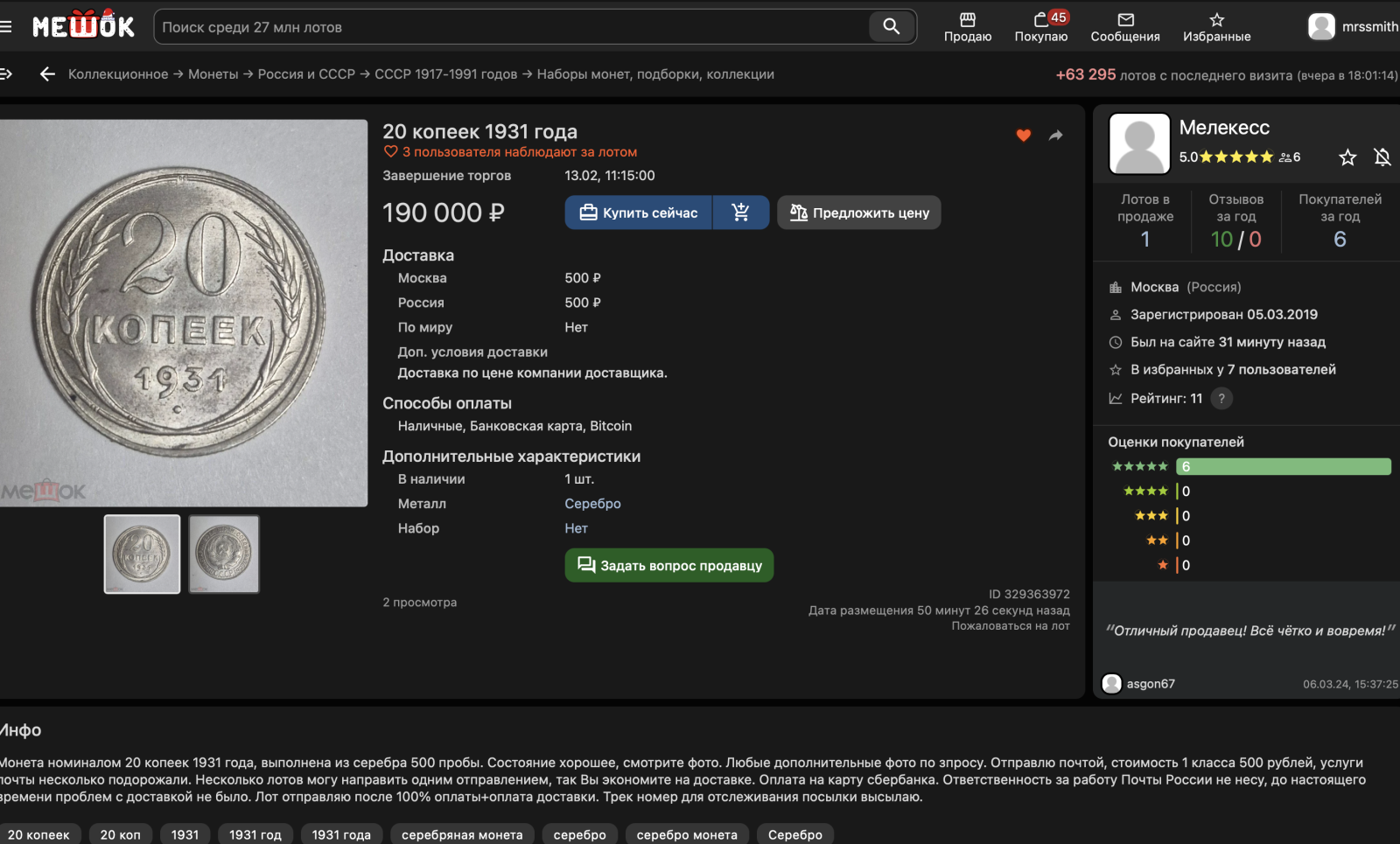Click the search magnifier button

891,26
